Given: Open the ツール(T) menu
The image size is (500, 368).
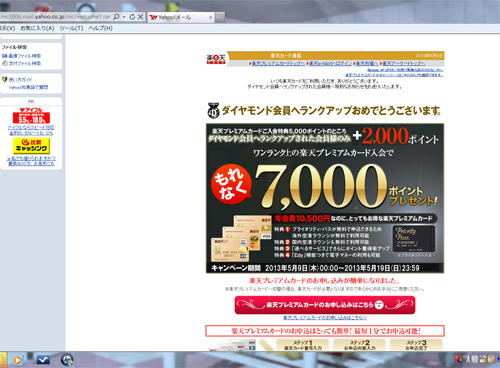Looking at the screenshot, I should pyautogui.click(x=71, y=28).
